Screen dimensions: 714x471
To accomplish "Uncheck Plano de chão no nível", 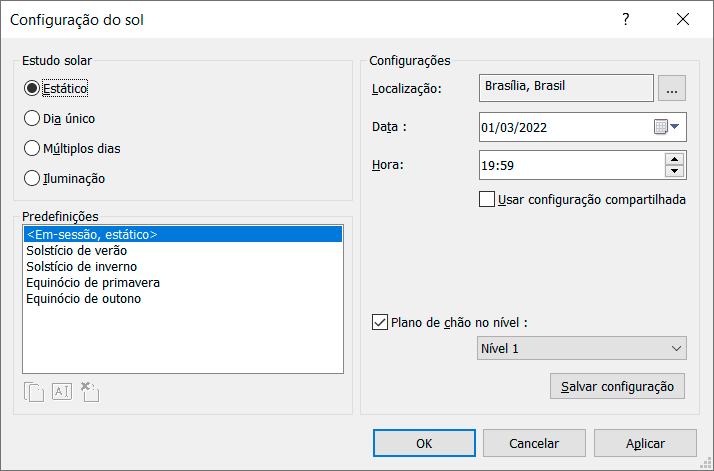I will 379,322.
